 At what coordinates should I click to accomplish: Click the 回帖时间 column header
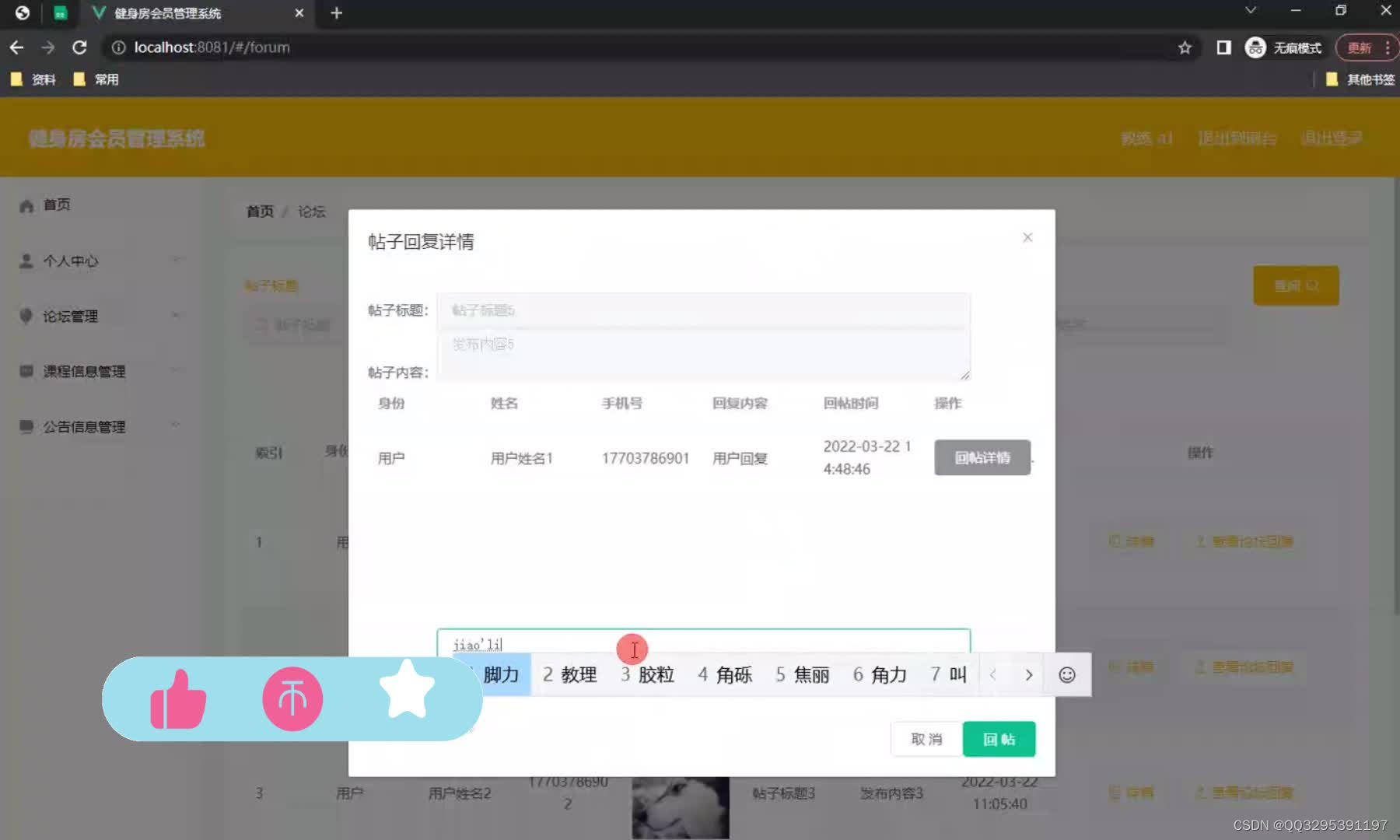(x=851, y=403)
